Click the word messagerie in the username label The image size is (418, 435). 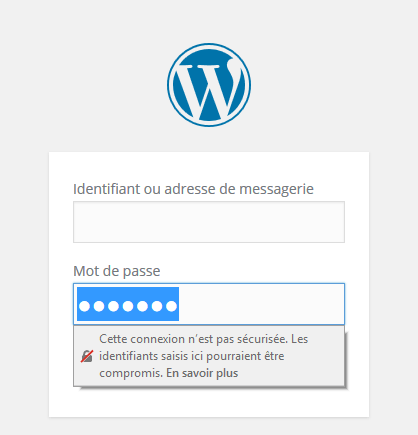pos(276,190)
